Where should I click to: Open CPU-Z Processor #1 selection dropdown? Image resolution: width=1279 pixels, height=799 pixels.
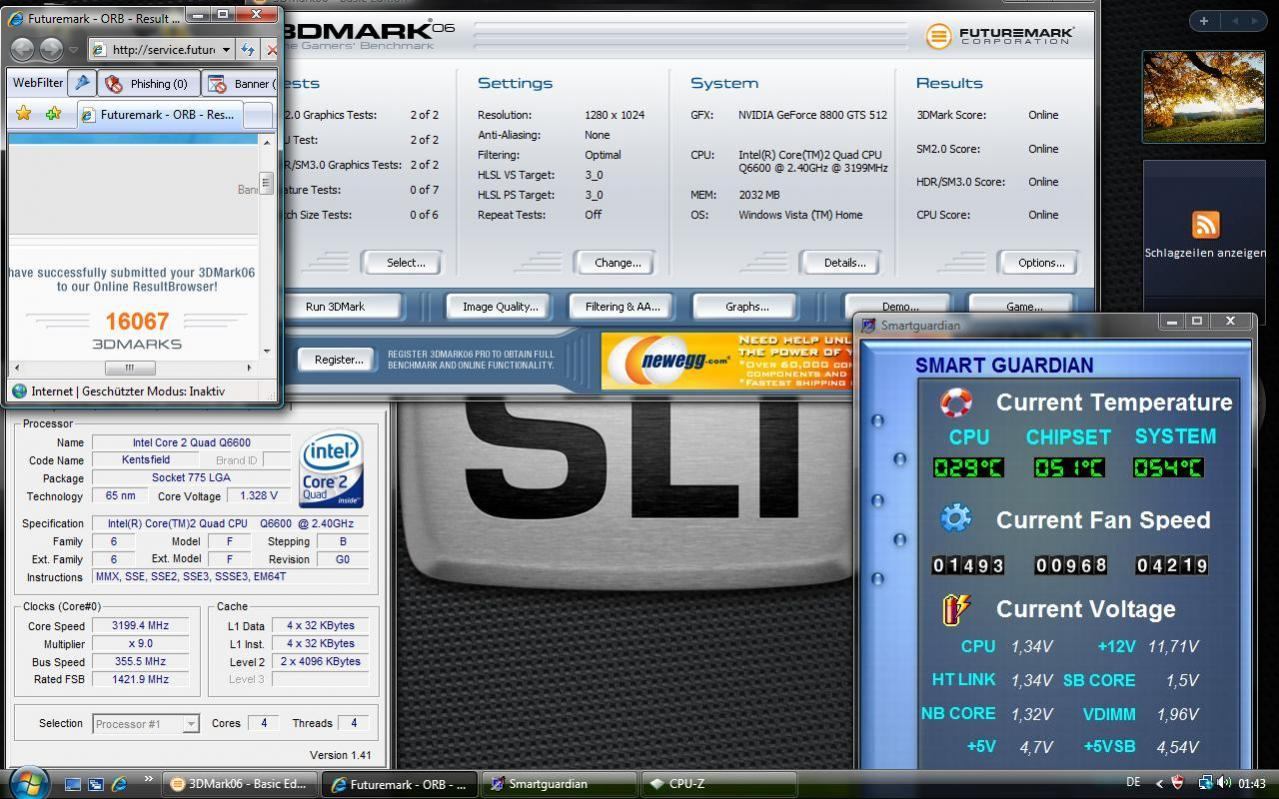click(146, 724)
